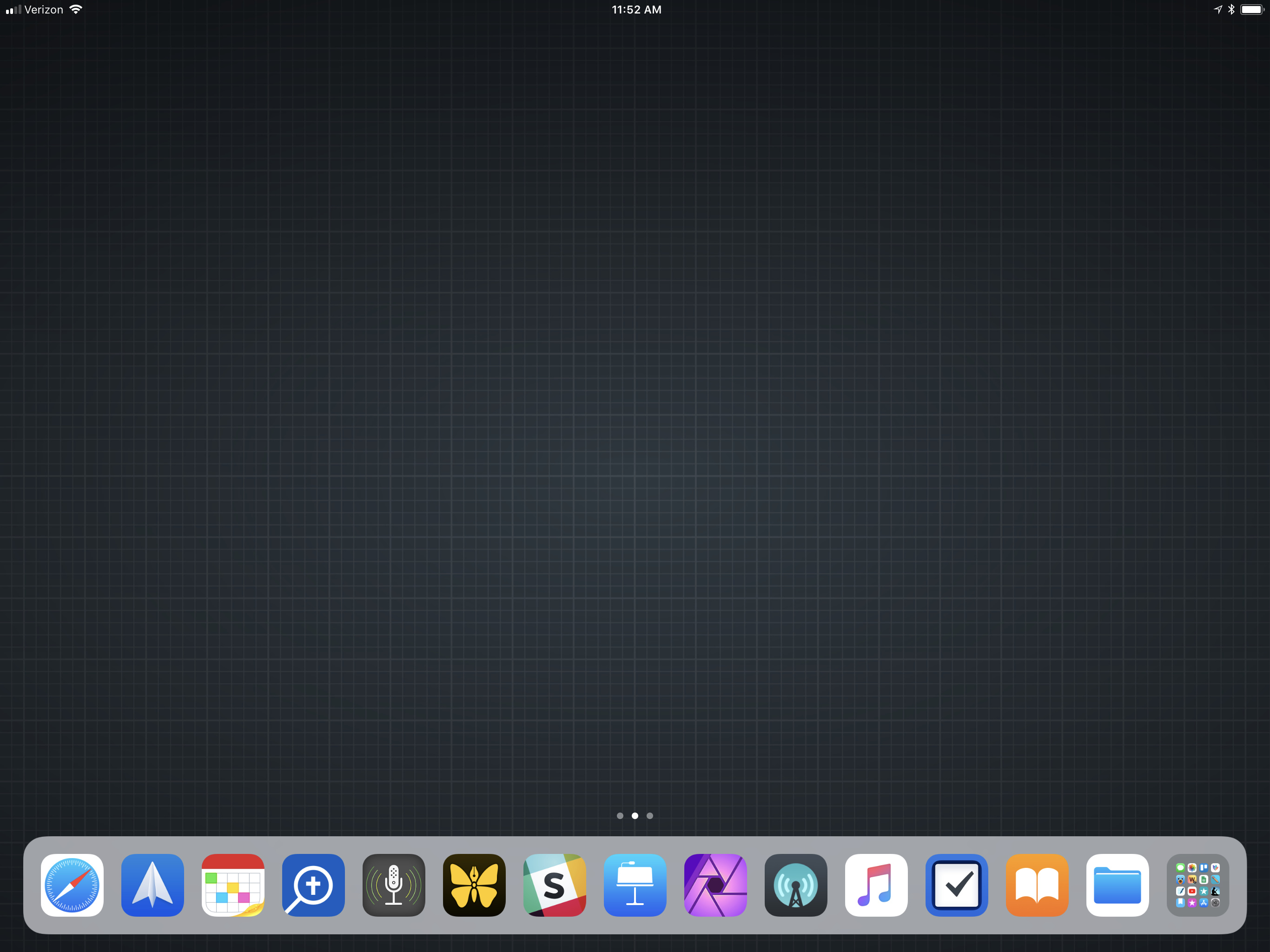Tap the Wi-Fi icon in the status bar
The width and height of the screenshot is (1270, 952).
(x=76, y=9)
